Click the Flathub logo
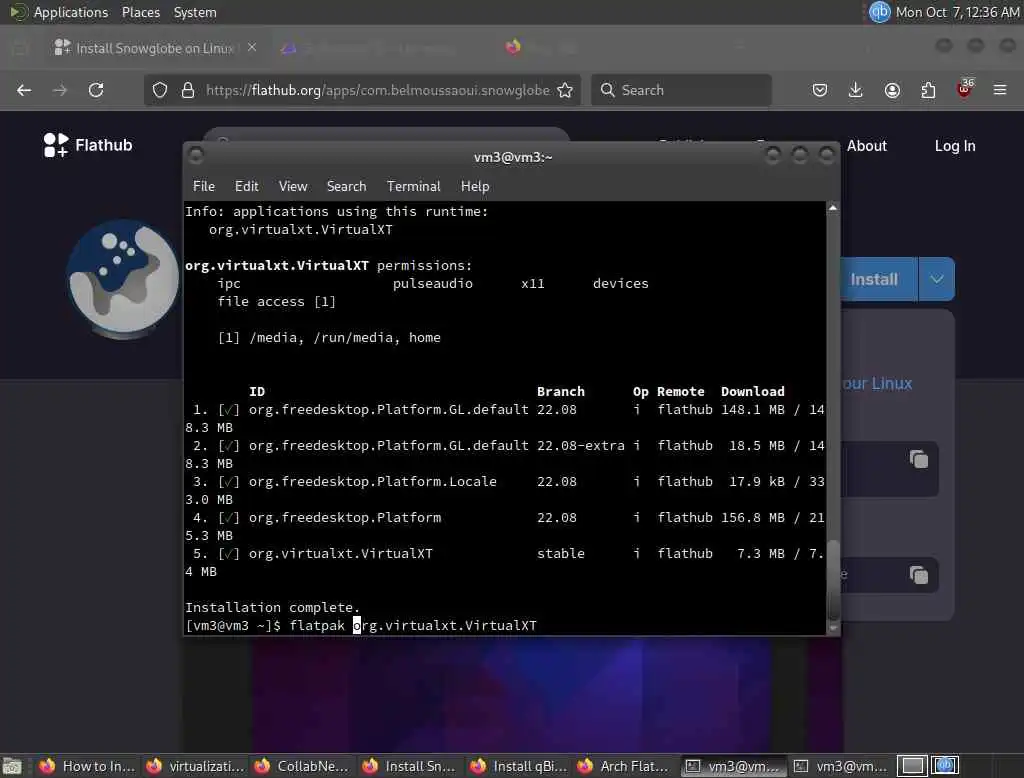The width and height of the screenshot is (1024, 778). click(88, 145)
